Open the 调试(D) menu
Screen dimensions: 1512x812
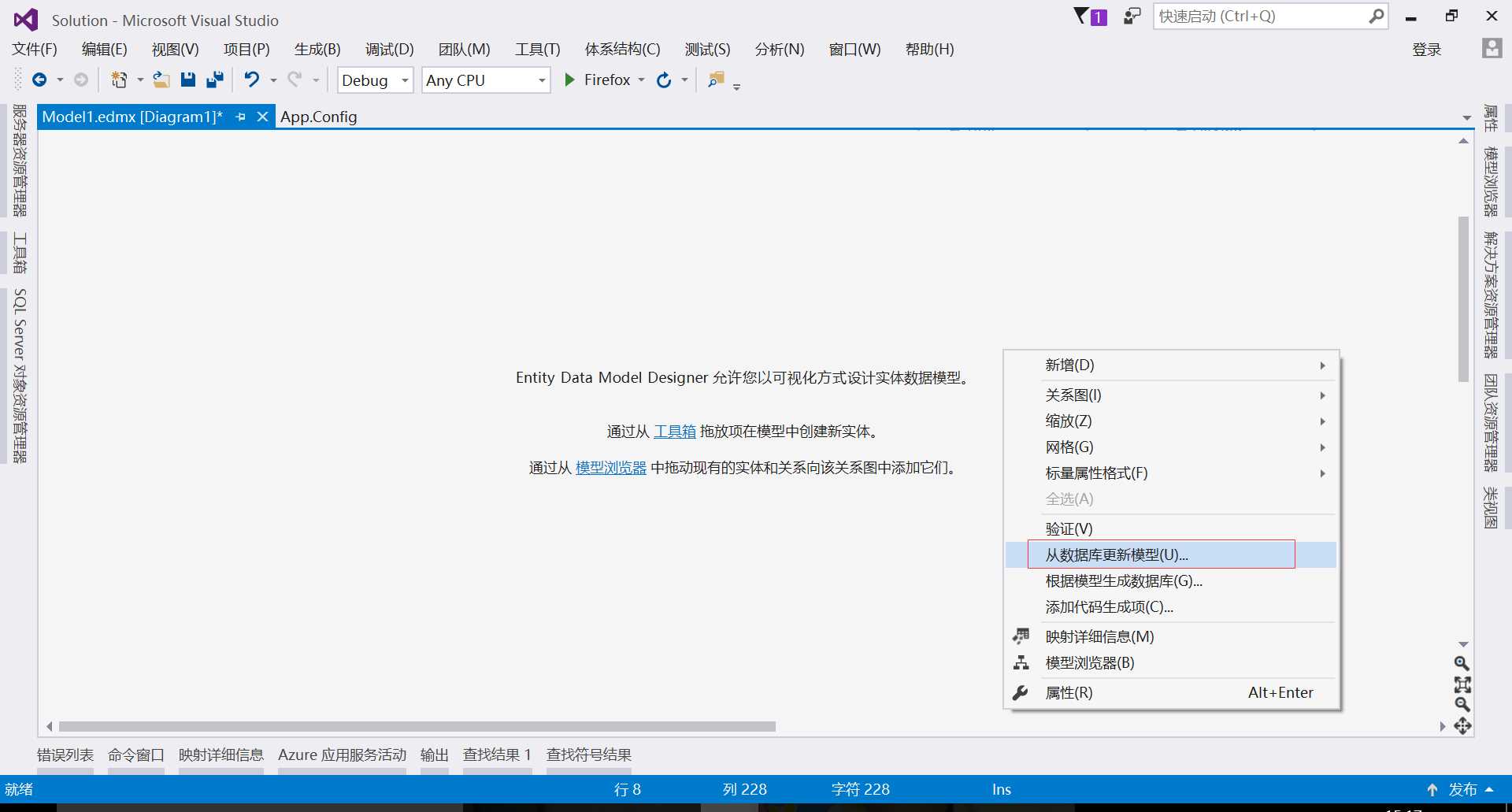[389, 50]
